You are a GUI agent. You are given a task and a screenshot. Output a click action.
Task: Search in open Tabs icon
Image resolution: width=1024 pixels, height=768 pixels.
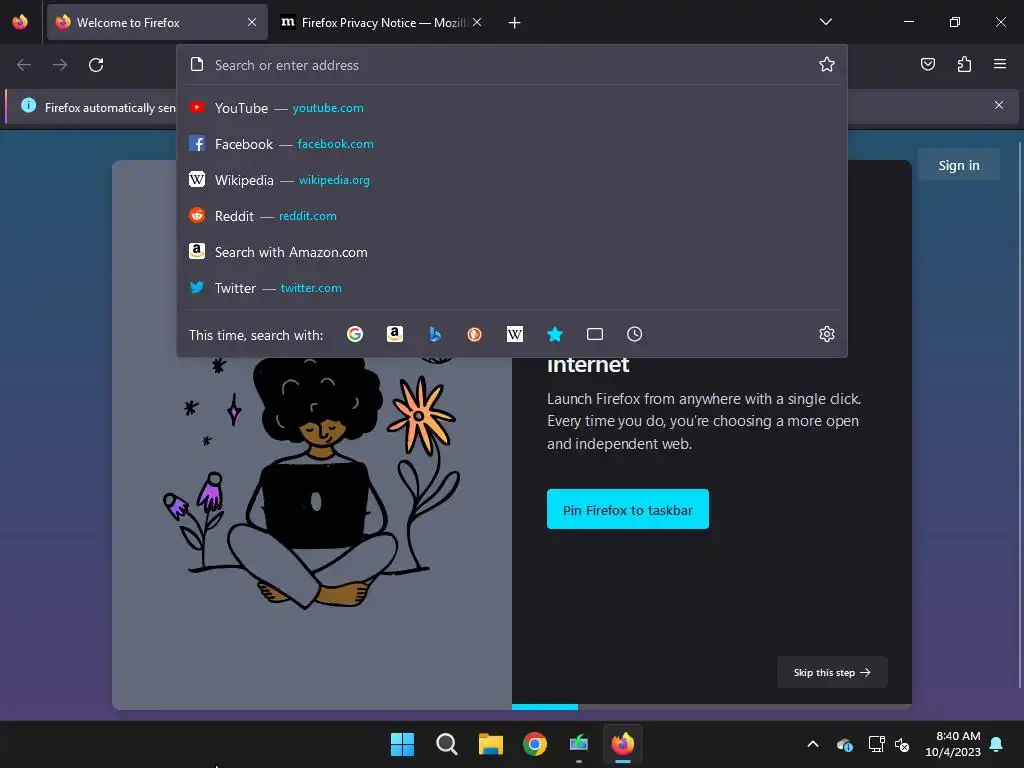[595, 334]
